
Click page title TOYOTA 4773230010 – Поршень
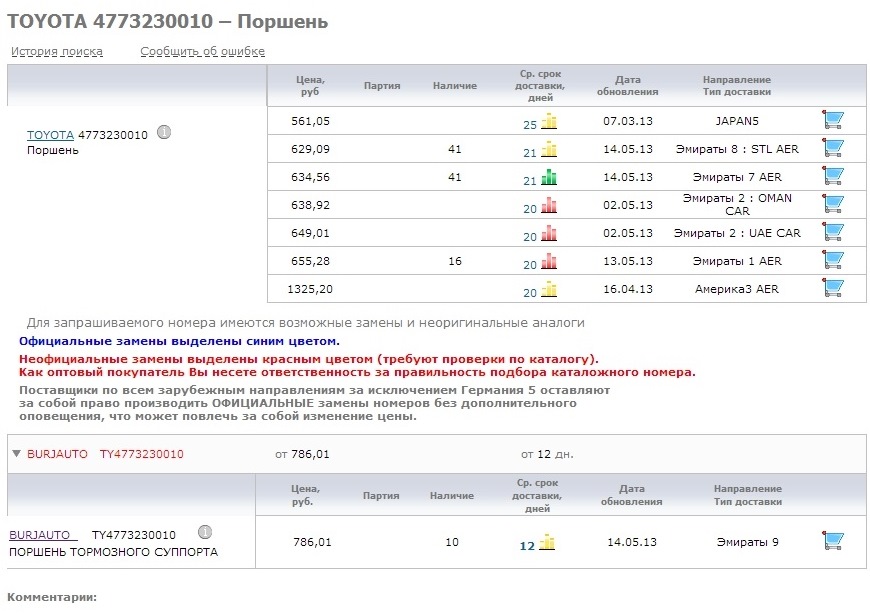[167, 21]
